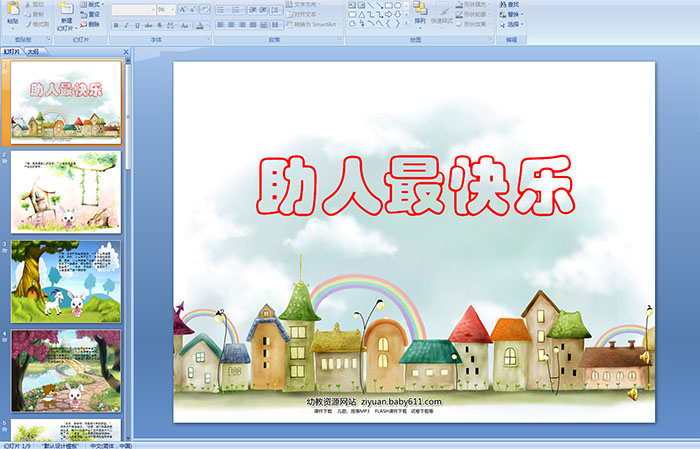Viewport: 700px width, 449px height.
Task: Open the font size dropdown showing 96
Action: (x=167, y=9)
